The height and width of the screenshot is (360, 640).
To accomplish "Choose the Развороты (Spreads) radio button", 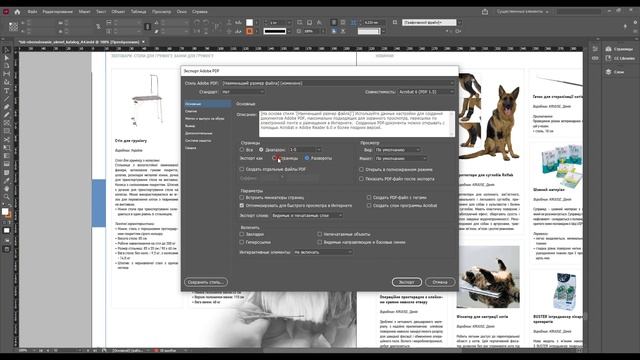I will [x=307, y=158].
